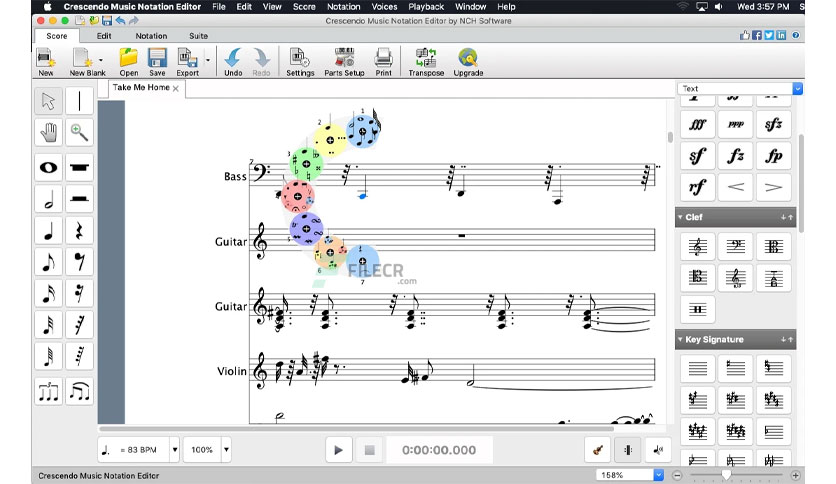Click the zoom out minus button
Image resolution: width=836 pixels, height=484 pixels.
click(677, 475)
